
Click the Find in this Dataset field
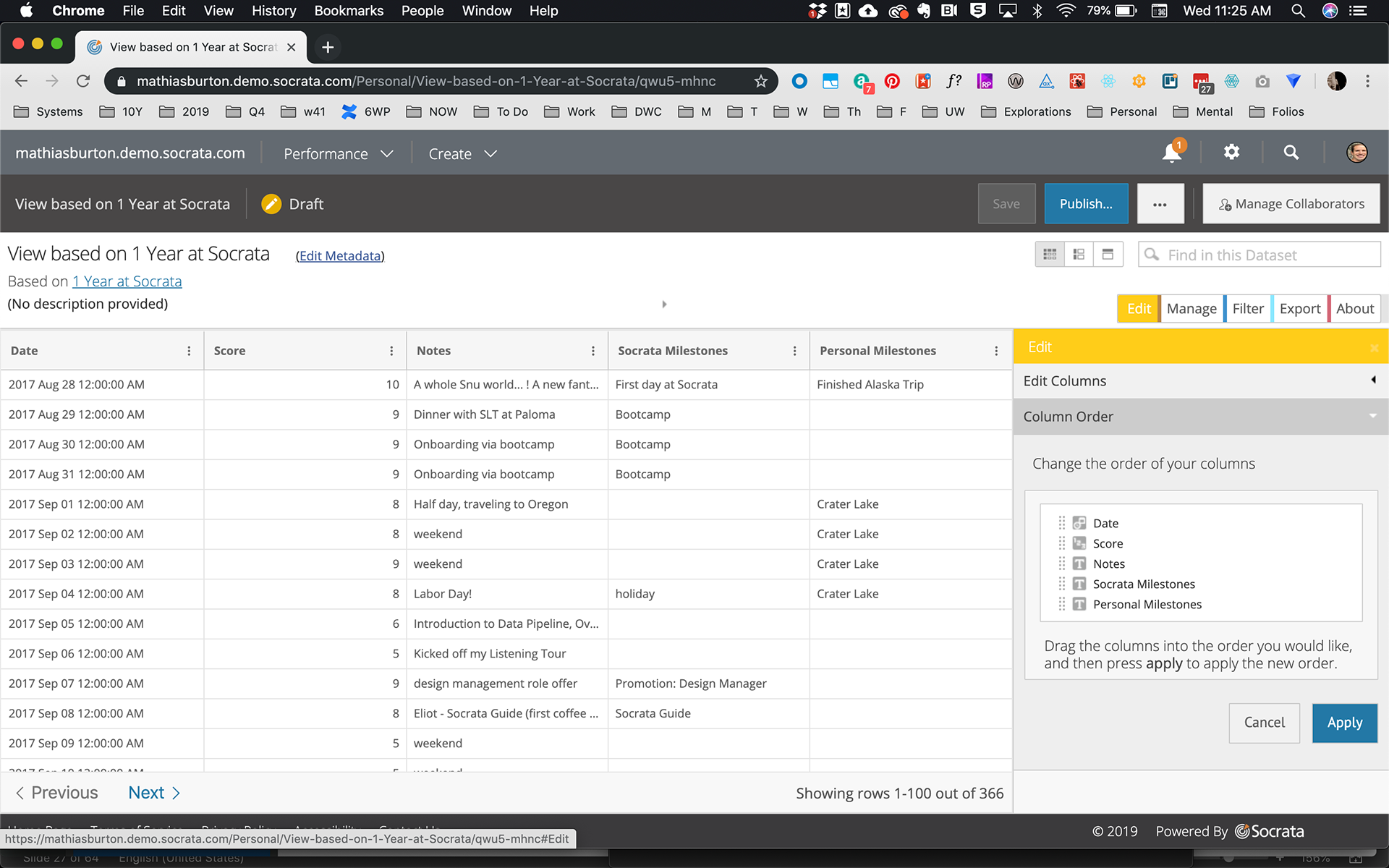[1260, 255]
